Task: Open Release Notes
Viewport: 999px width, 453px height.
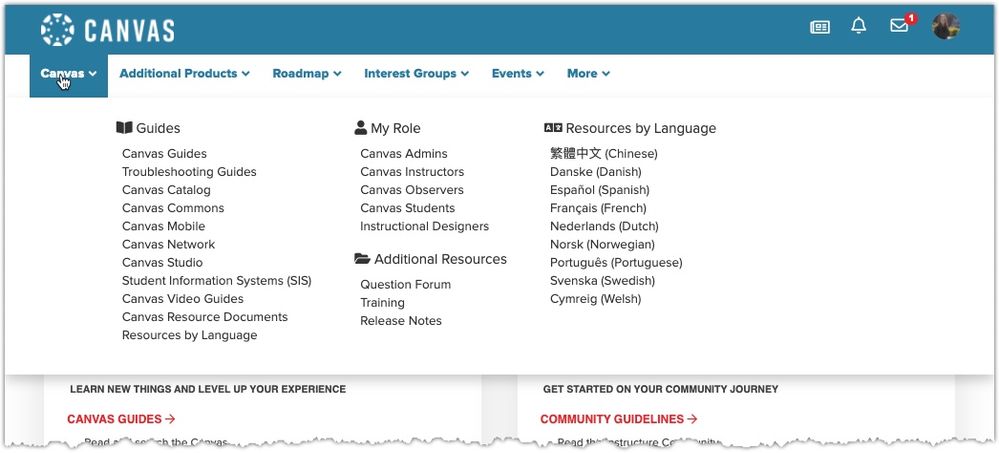Action: click(x=401, y=321)
